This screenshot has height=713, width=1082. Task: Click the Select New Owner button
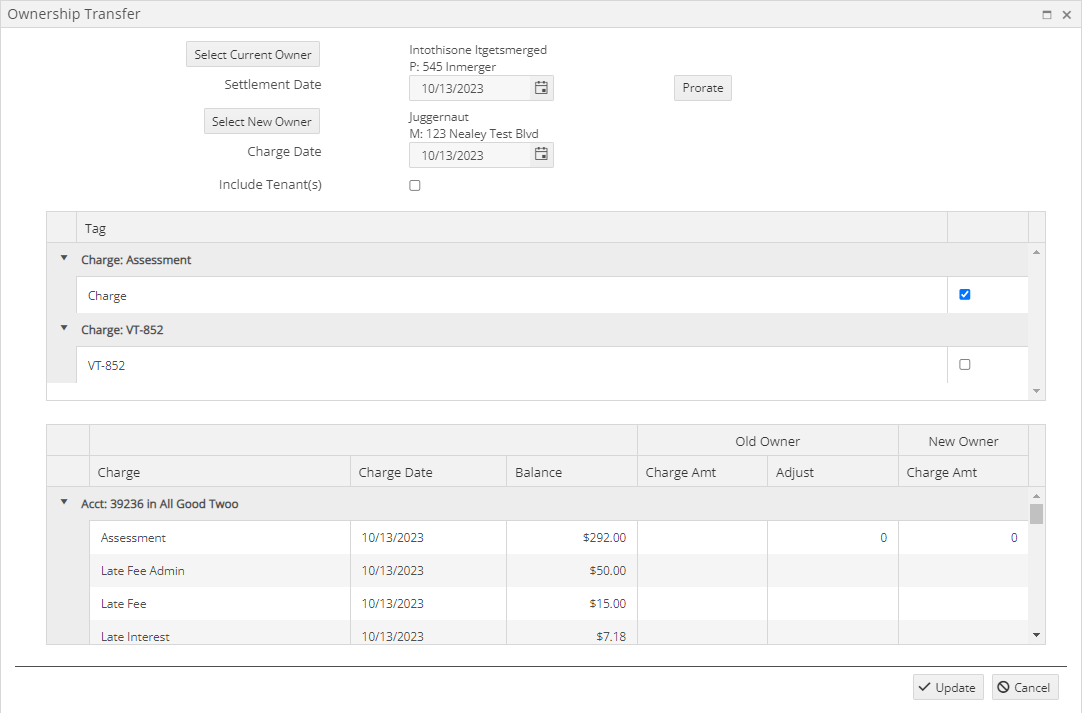point(261,121)
